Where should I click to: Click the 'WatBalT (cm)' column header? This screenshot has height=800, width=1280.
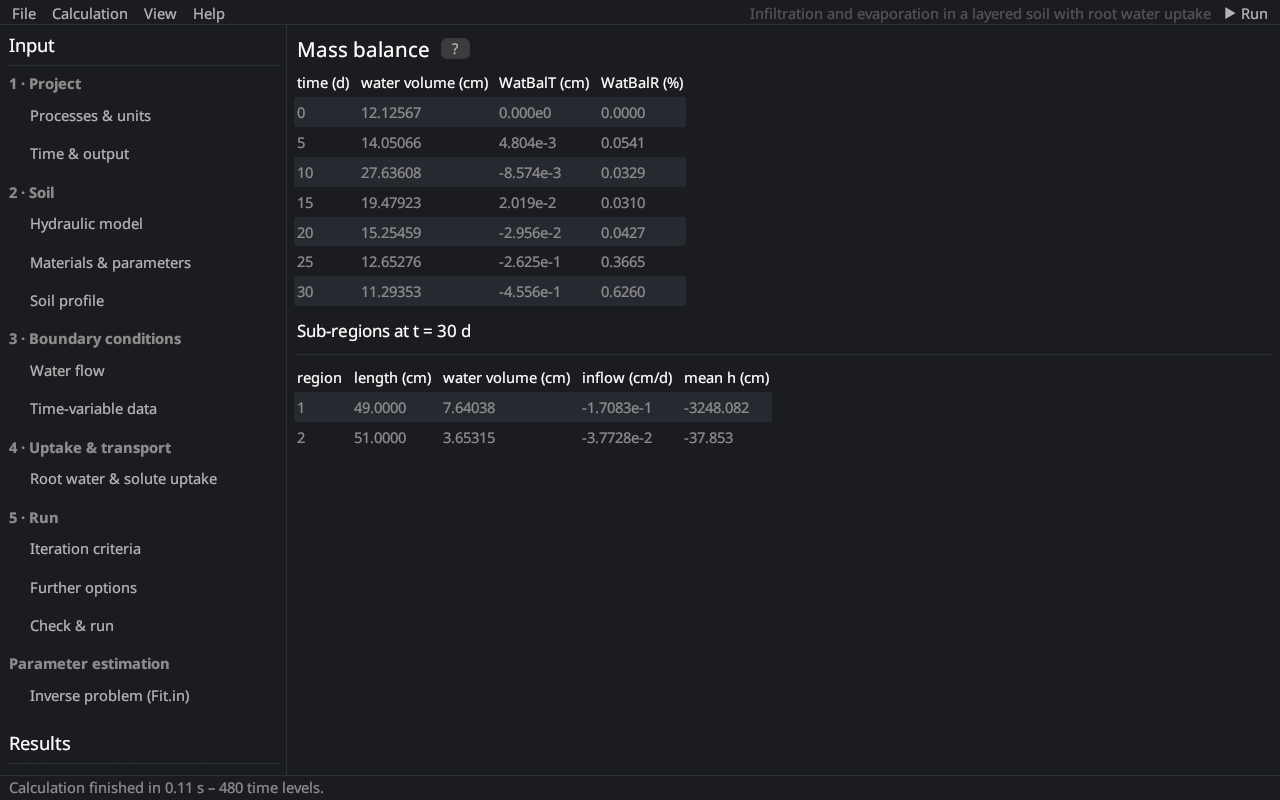pyautogui.click(x=544, y=83)
